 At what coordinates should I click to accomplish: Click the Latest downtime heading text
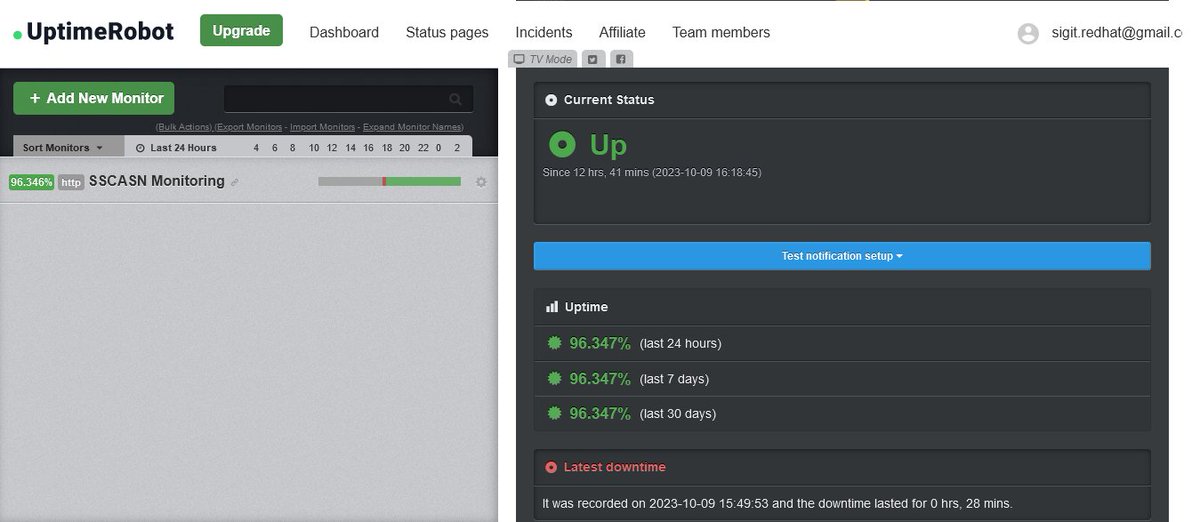click(x=615, y=467)
